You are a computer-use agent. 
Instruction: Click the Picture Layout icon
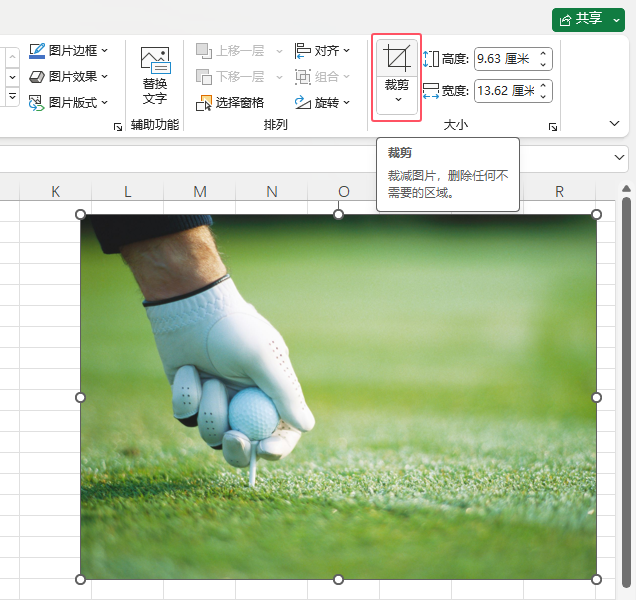click(37, 103)
